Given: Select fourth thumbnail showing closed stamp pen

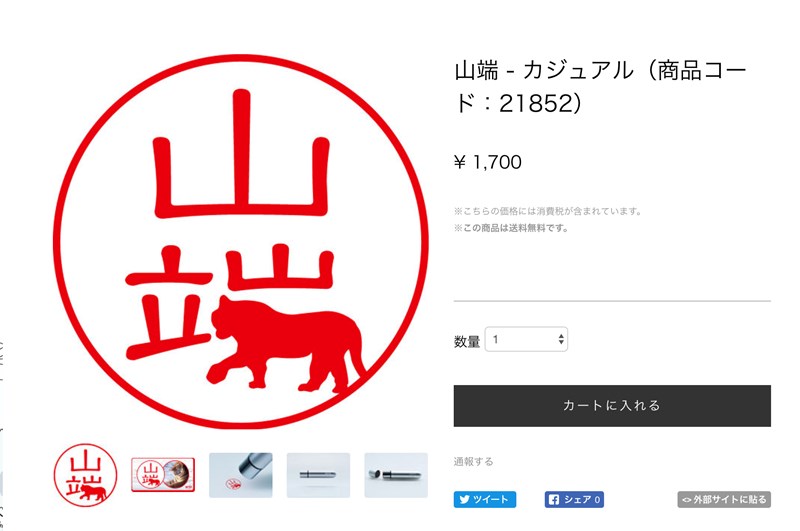Looking at the screenshot, I should click(x=318, y=475).
